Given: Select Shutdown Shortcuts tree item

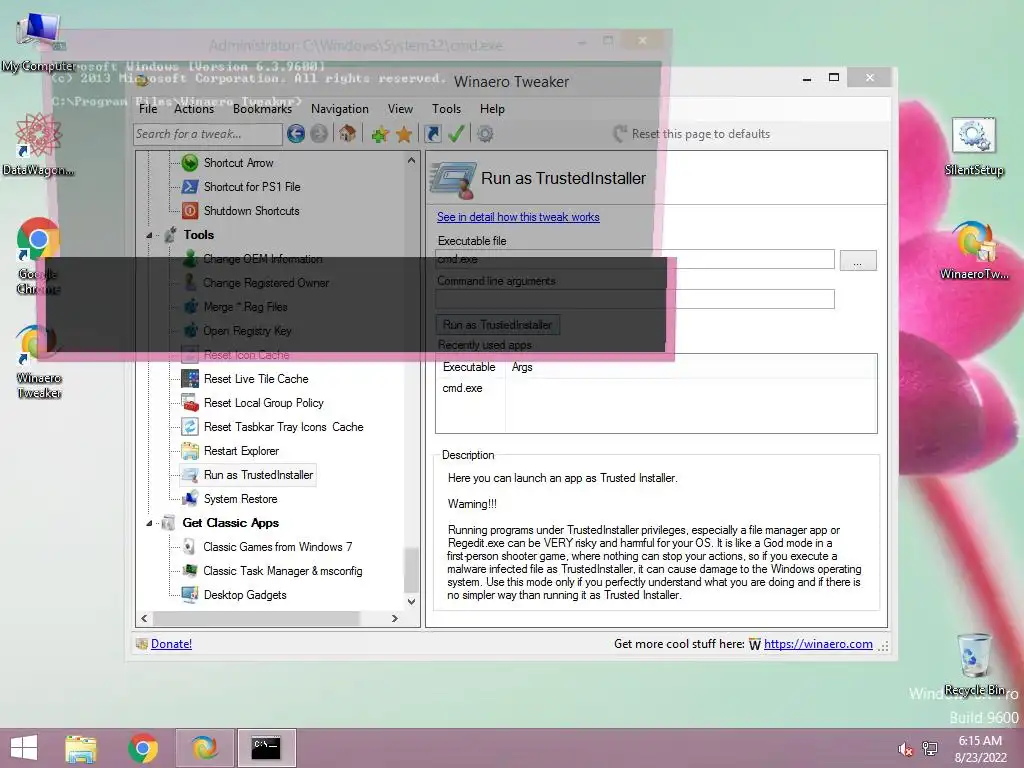Looking at the screenshot, I should click(251, 211).
